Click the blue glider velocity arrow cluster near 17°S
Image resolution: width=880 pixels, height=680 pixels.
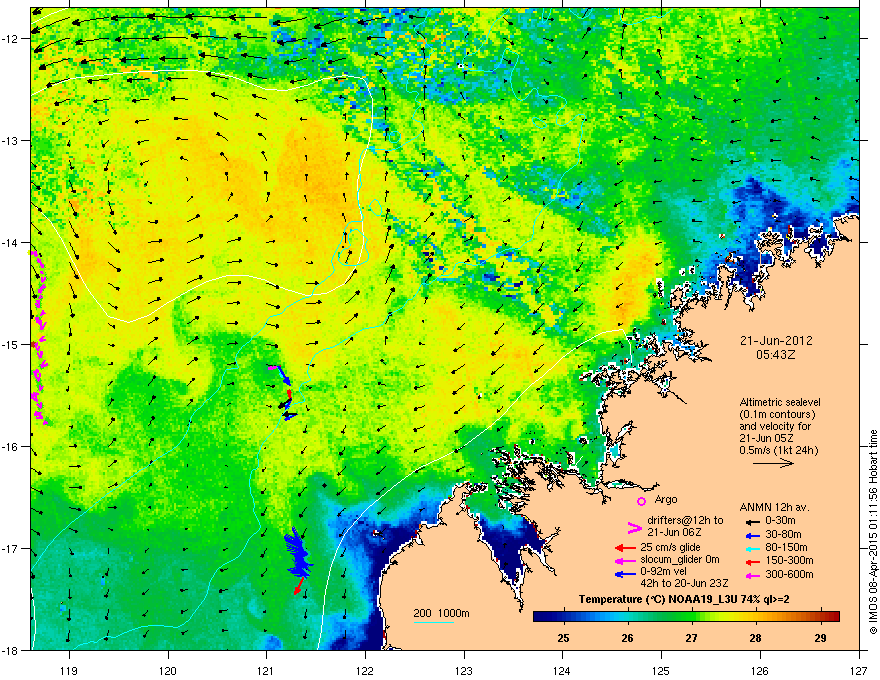[297, 555]
